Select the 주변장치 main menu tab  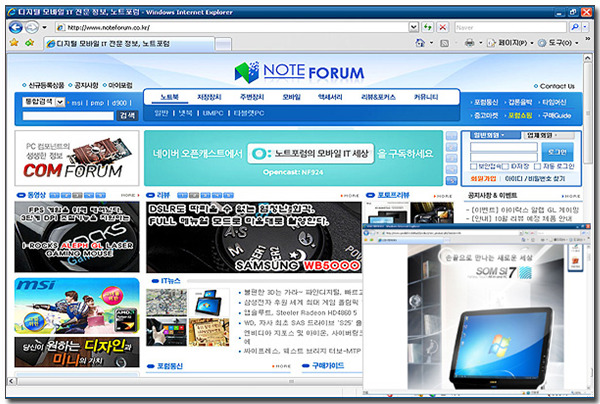tap(252, 97)
